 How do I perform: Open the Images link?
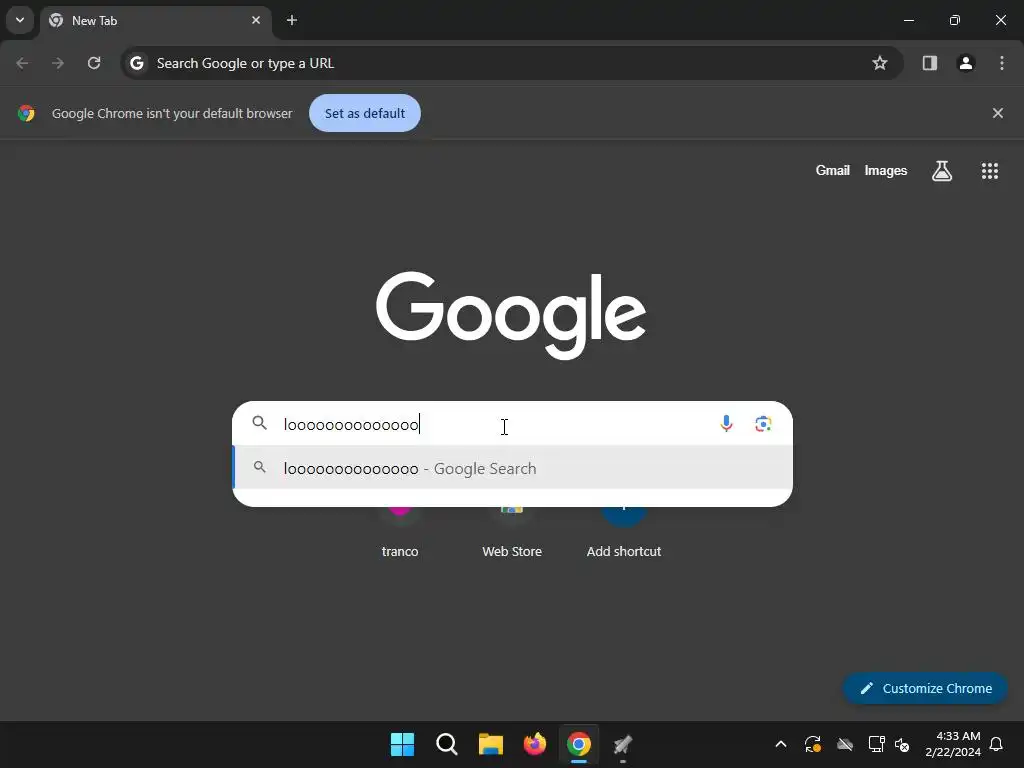tap(886, 170)
